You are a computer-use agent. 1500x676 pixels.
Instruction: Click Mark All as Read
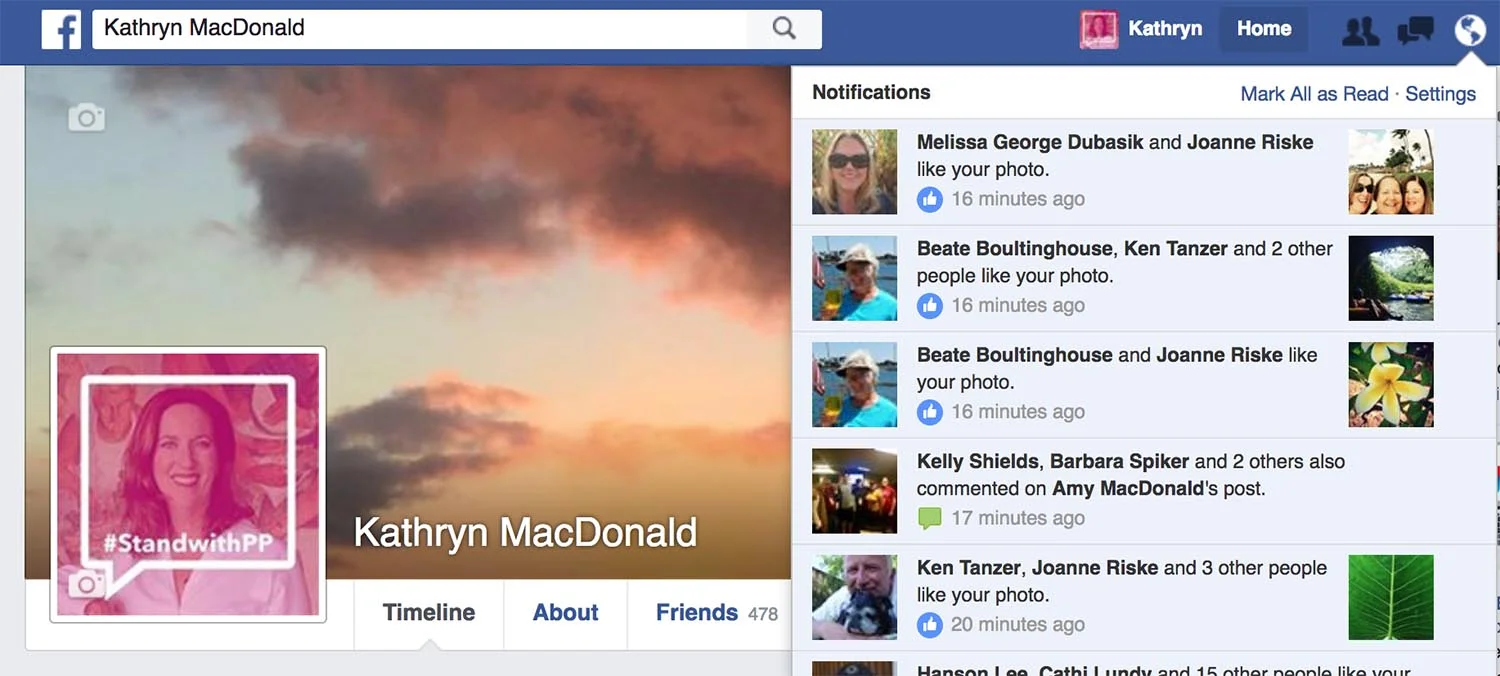coord(1314,94)
